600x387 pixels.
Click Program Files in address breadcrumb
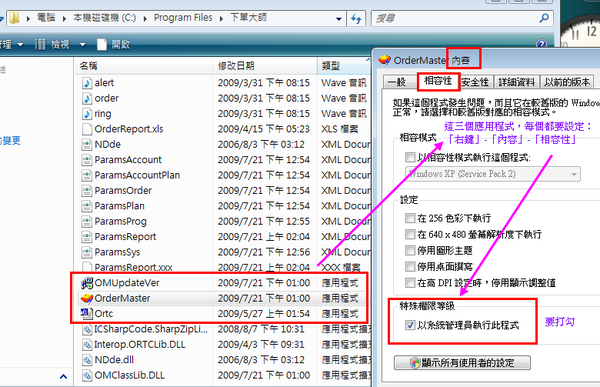click(183, 18)
